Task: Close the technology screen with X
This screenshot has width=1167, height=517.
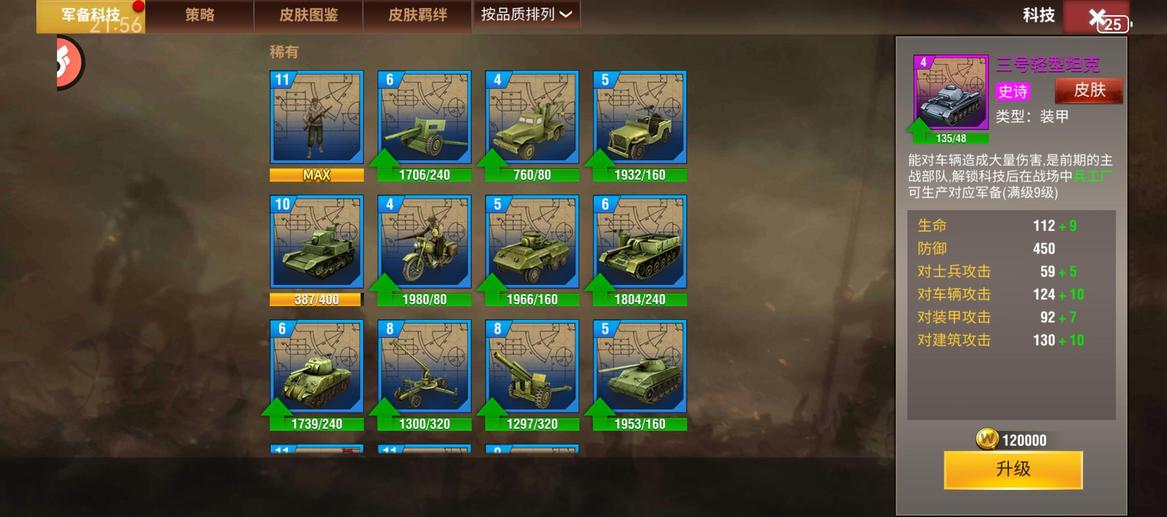Action: click(x=1096, y=16)
